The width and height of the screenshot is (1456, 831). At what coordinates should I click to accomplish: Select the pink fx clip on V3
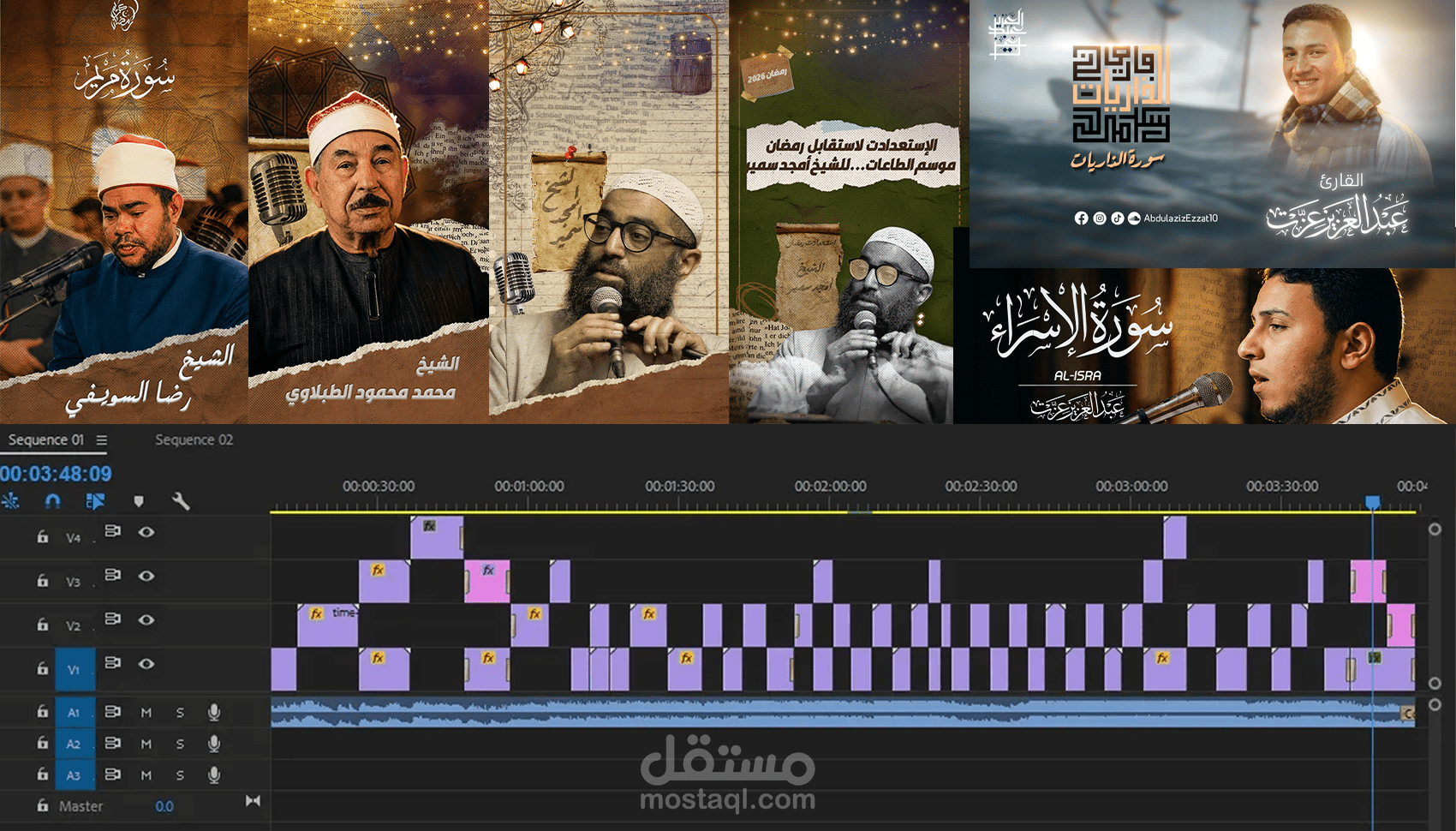487,581
